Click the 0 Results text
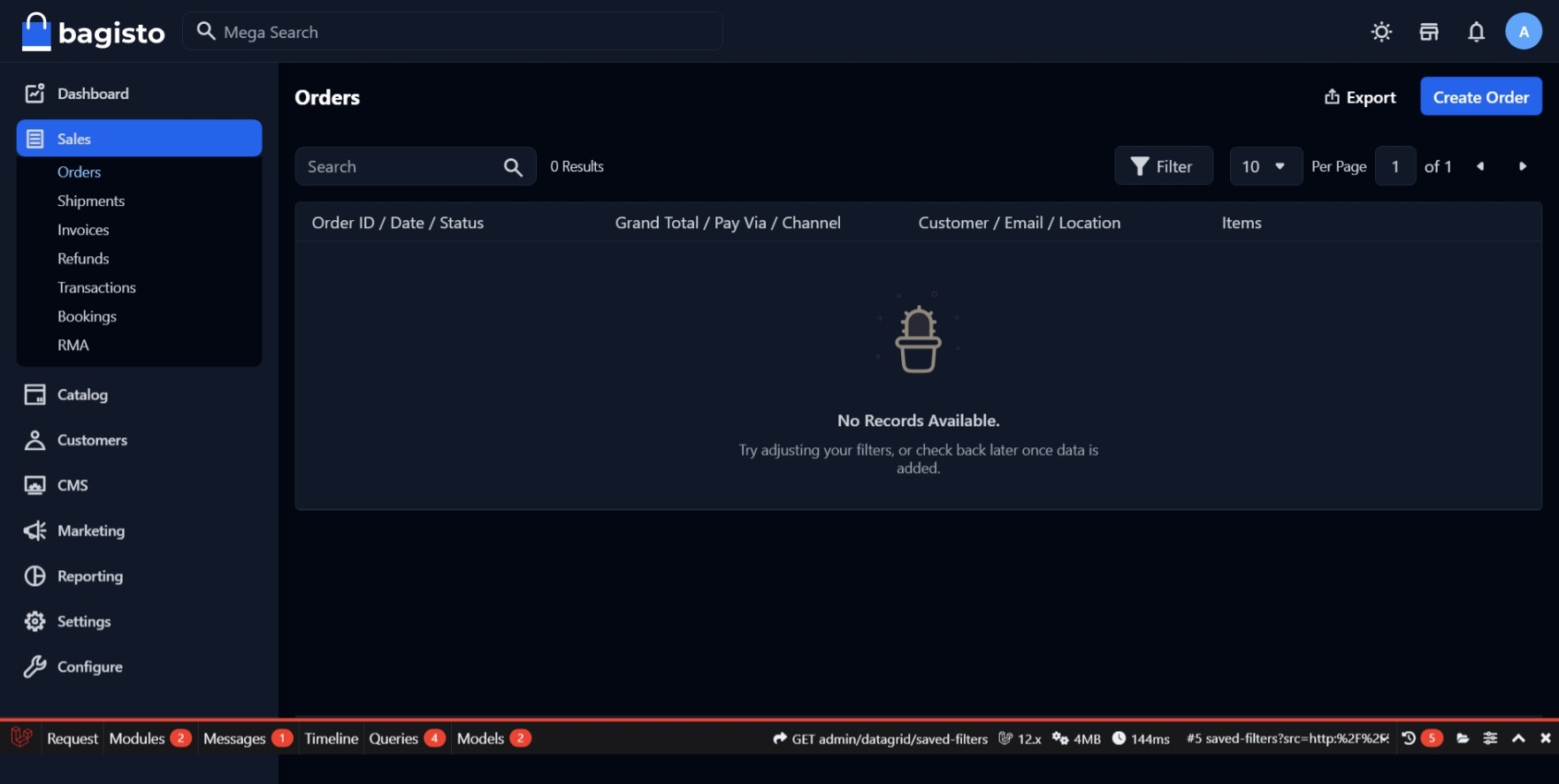The height and width of the screenshot is (784, 1559). (x=577, y=166)
